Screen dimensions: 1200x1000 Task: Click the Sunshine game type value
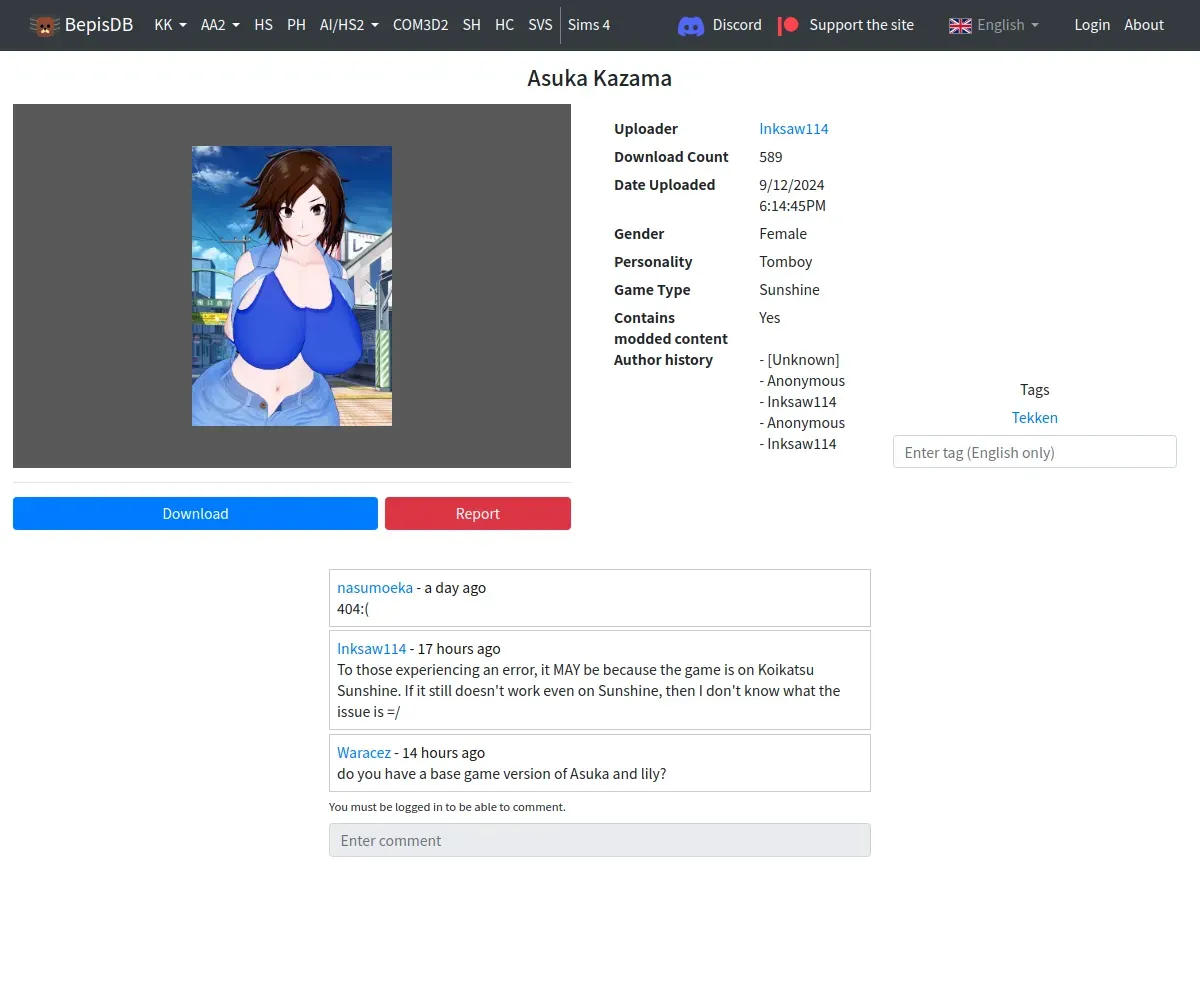pyautogui.click(x=789, y=290)
